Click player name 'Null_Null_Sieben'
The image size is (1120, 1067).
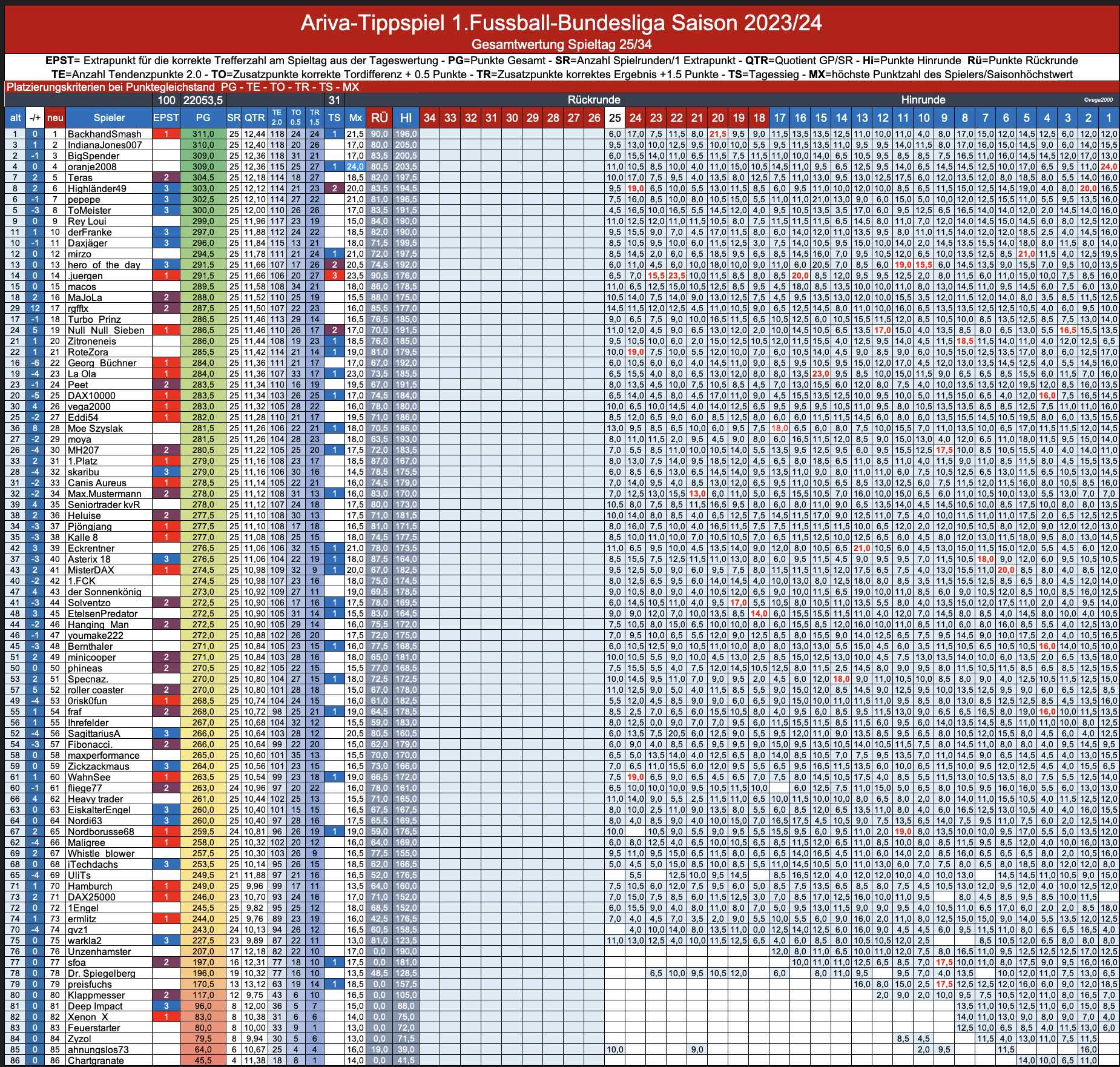pos(106,330)
